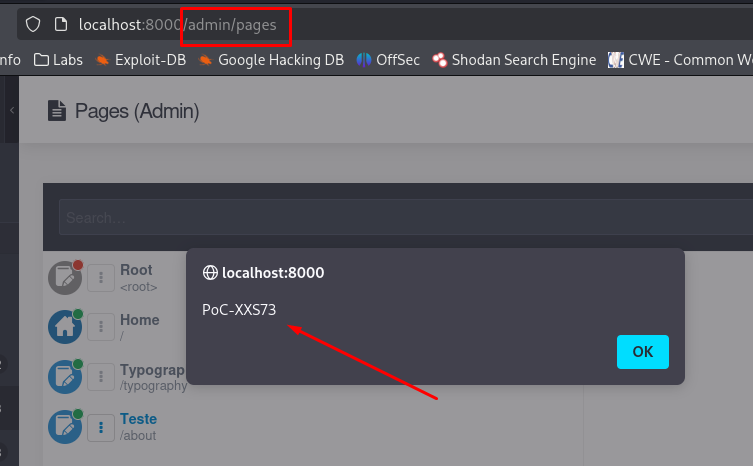
Task: Open the Root page link
Action: 136,270
